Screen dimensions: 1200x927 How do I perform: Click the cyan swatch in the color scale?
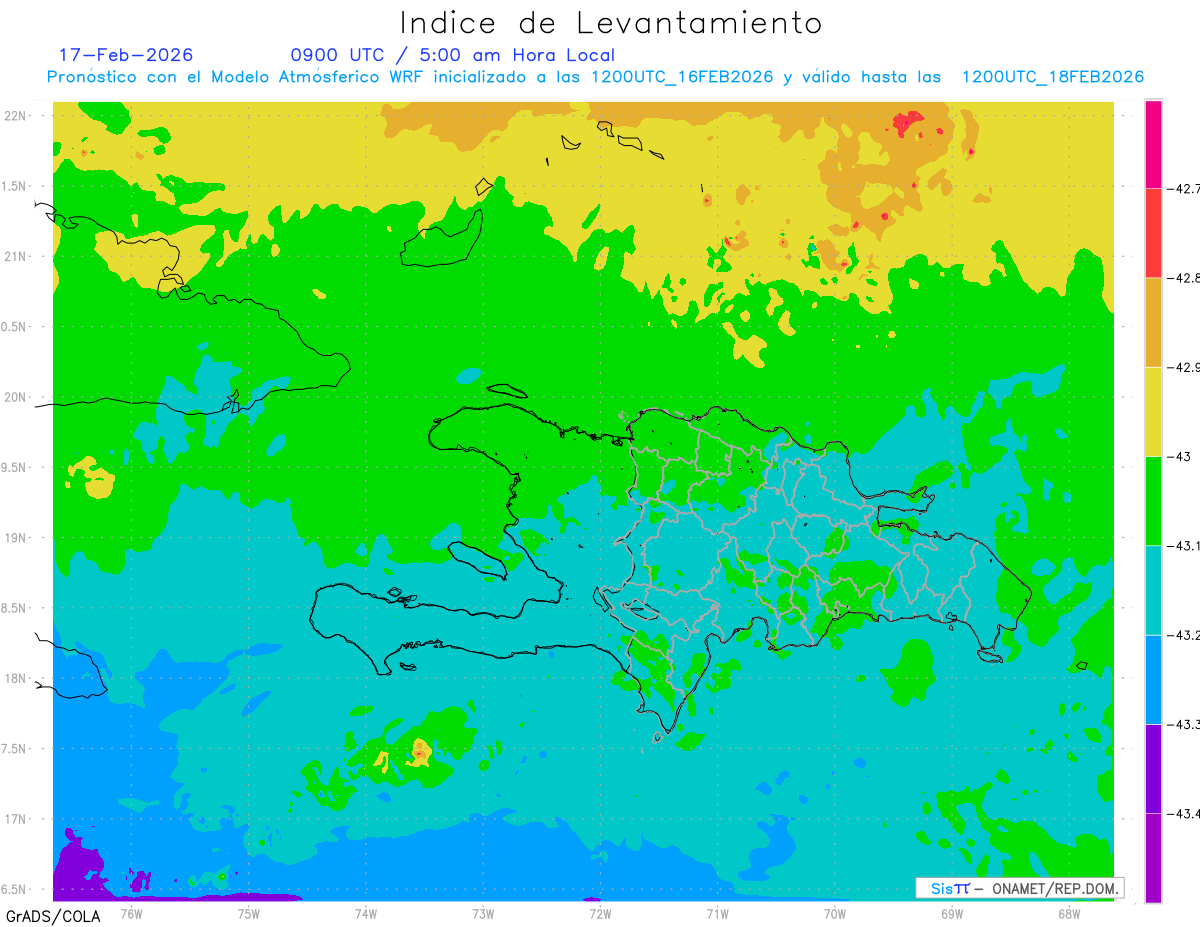point(1153,590)
